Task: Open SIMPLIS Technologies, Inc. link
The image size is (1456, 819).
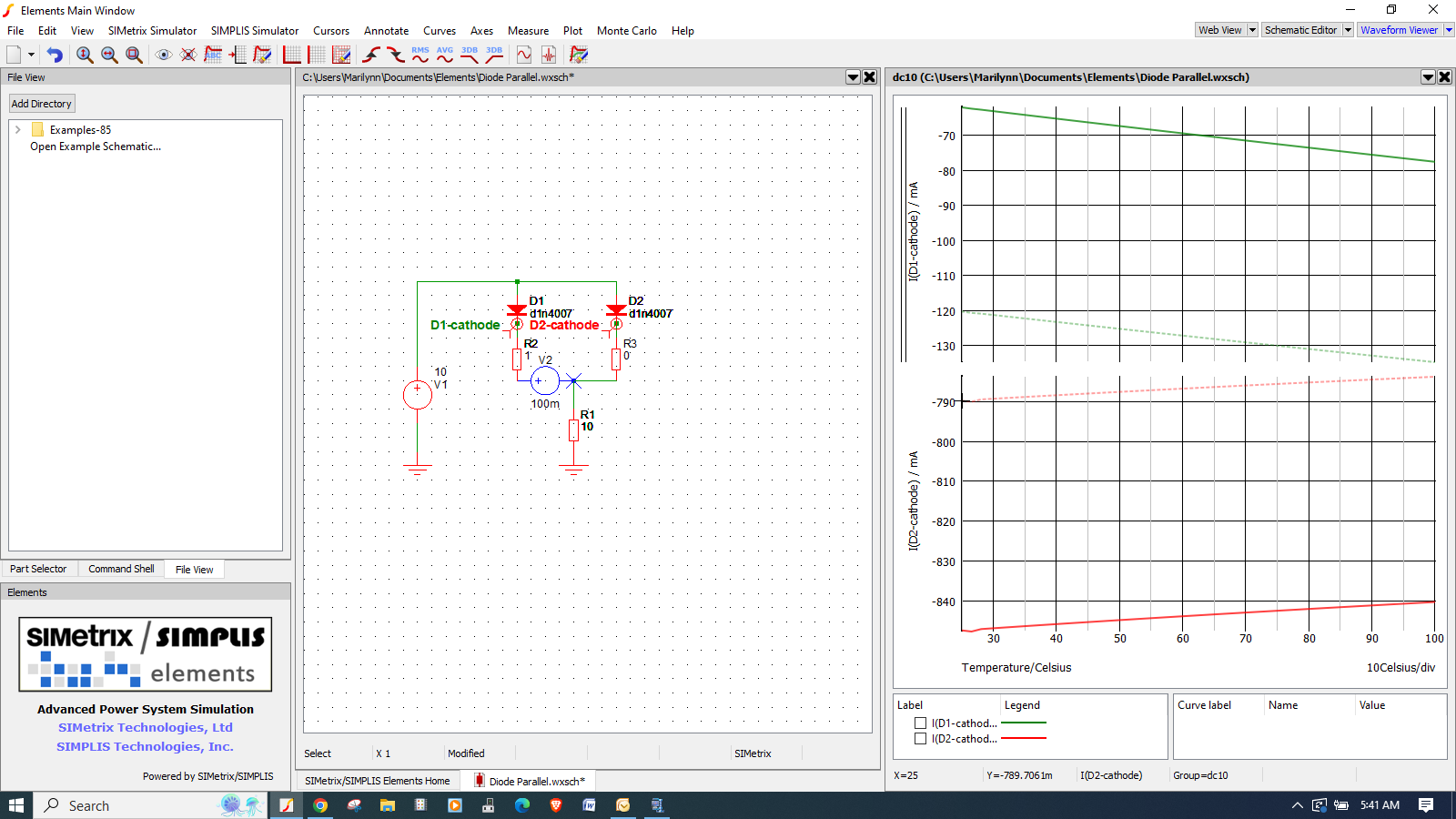Action: (146, 746)
